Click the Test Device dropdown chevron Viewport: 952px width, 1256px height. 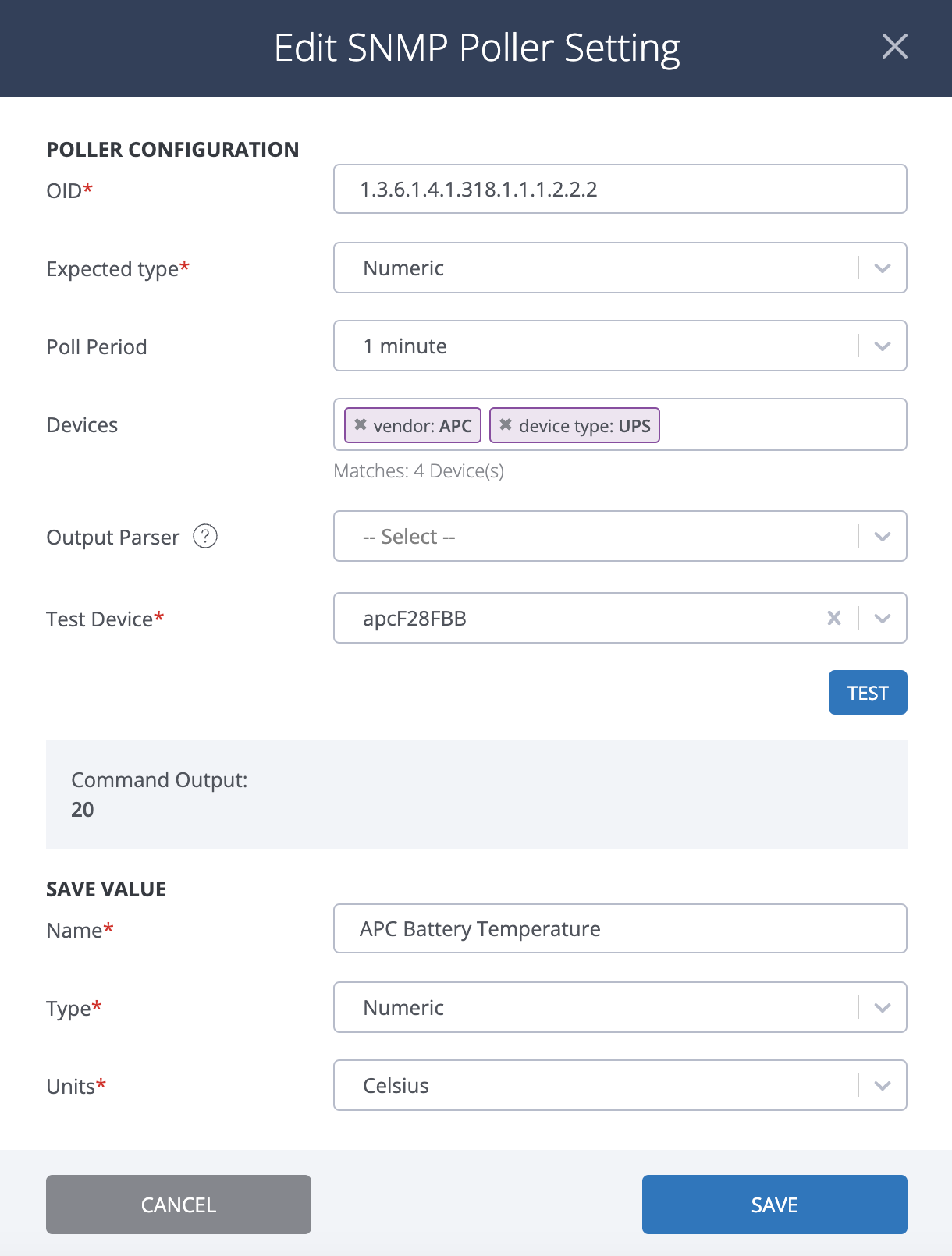tap(883, 618)
